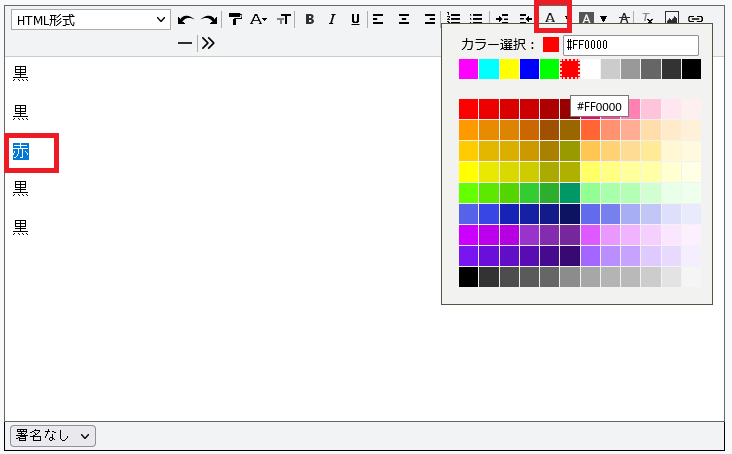Pick yellow in the preset color row
The width and height of the screenshot is (732, 454).
coord(509,69)
